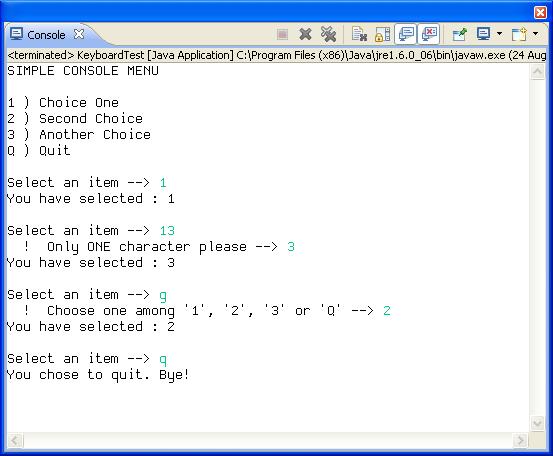The height and width of the screenshot is (456, 553).
Task: Select the Console tab
Action: point(46,35)
